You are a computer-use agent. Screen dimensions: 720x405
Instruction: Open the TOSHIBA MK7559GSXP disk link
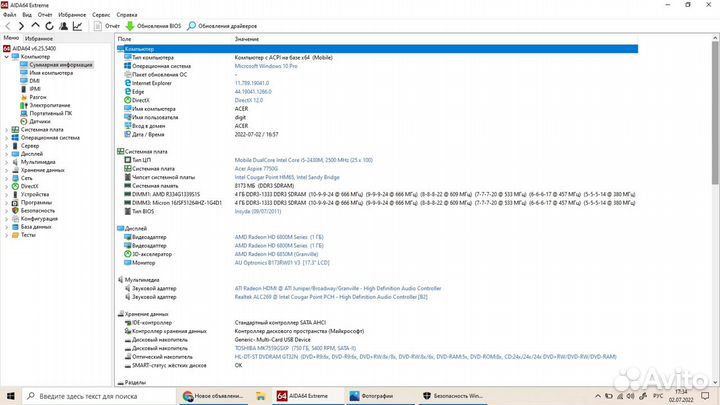point(295,348)
